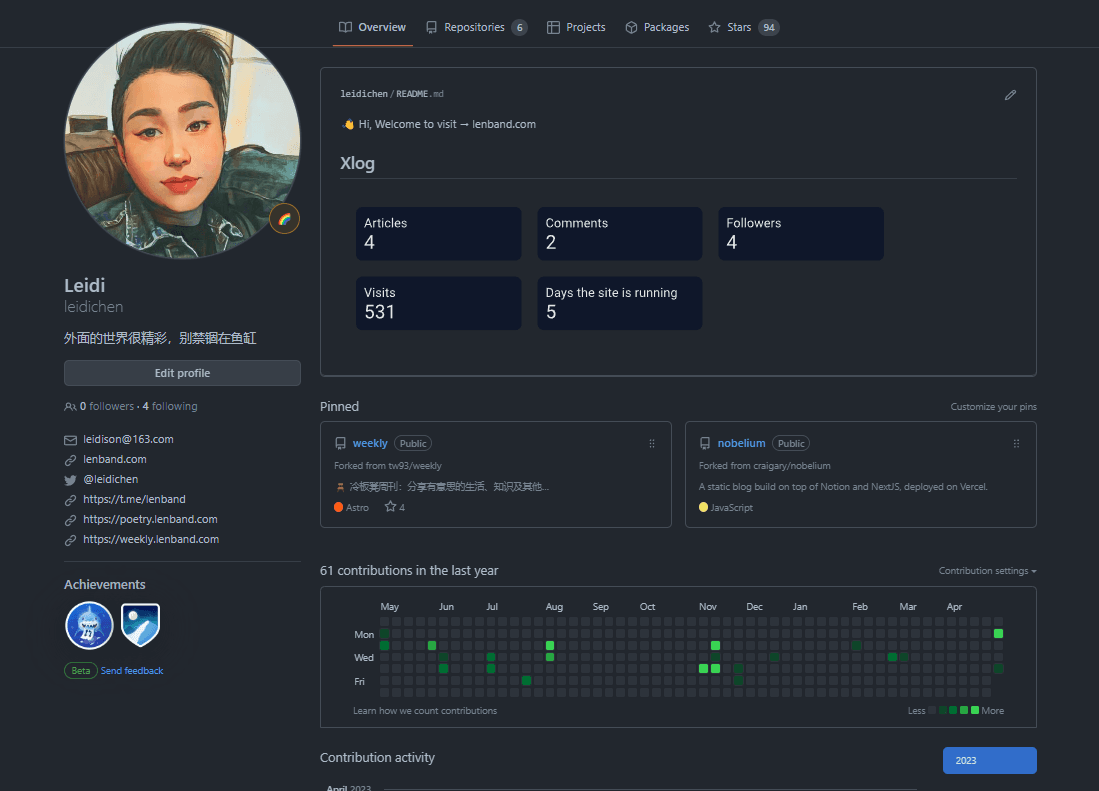Expand the Contribution settings dropdown

[987, 571]
